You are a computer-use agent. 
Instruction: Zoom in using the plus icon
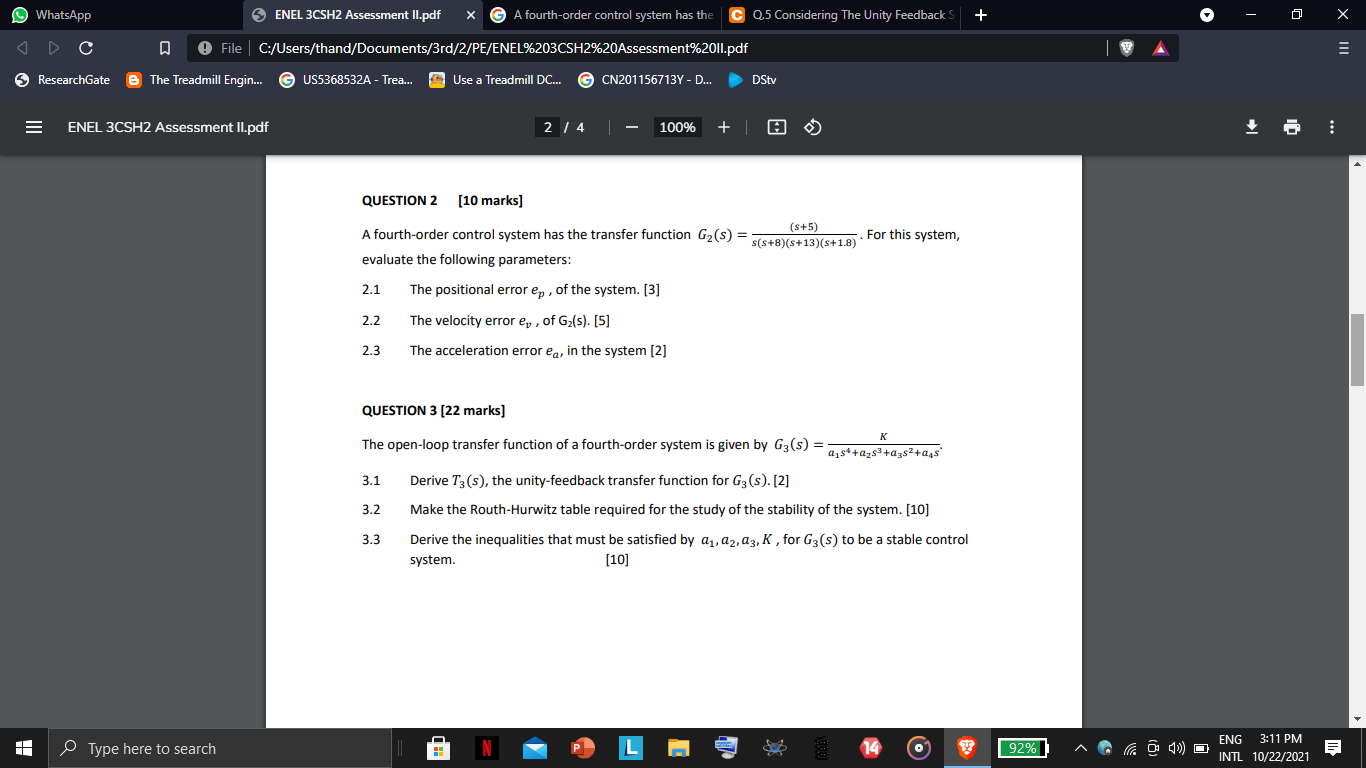[x=723, y=127]
